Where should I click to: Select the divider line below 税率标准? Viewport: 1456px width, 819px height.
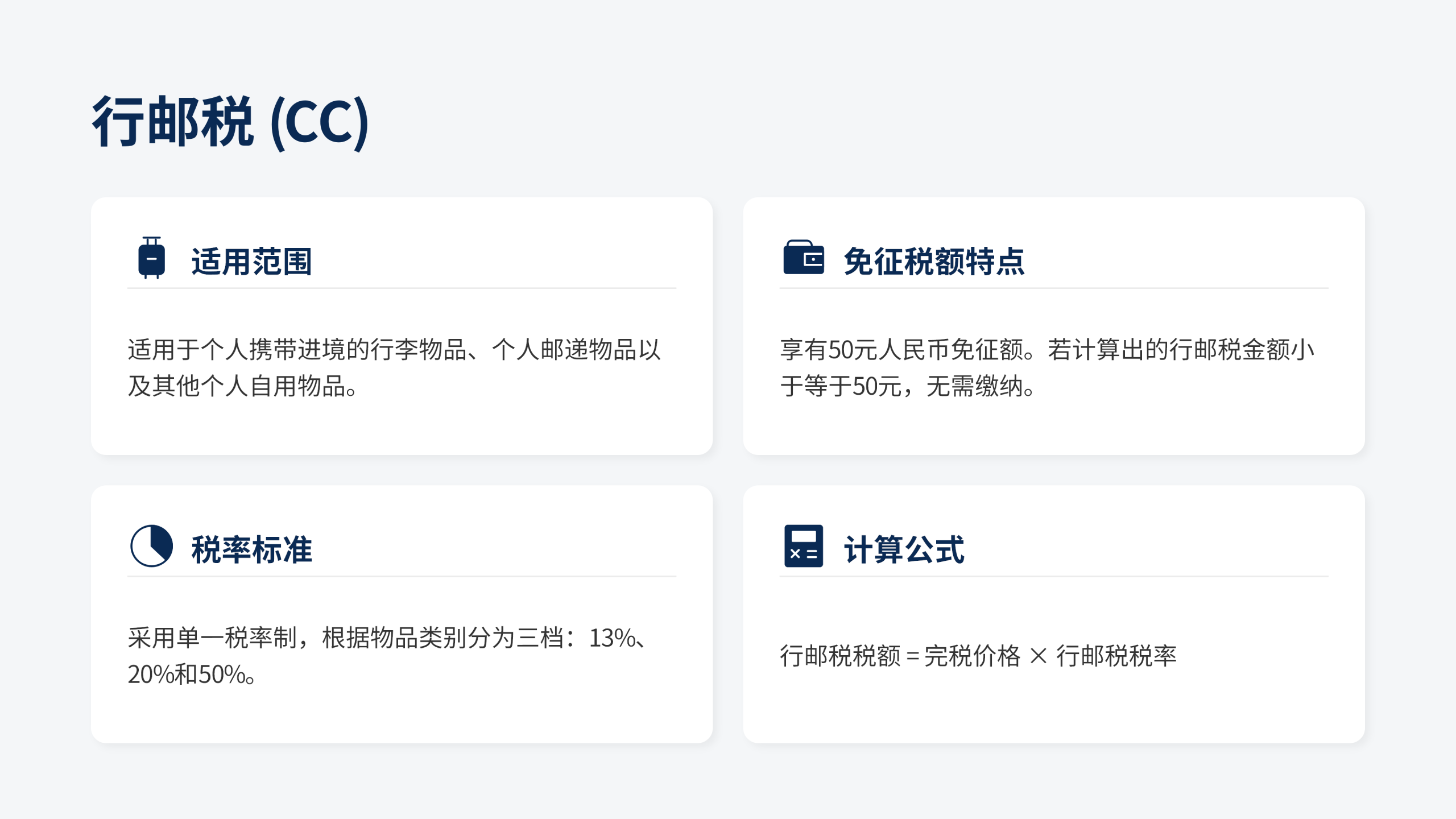click(402, 576)
